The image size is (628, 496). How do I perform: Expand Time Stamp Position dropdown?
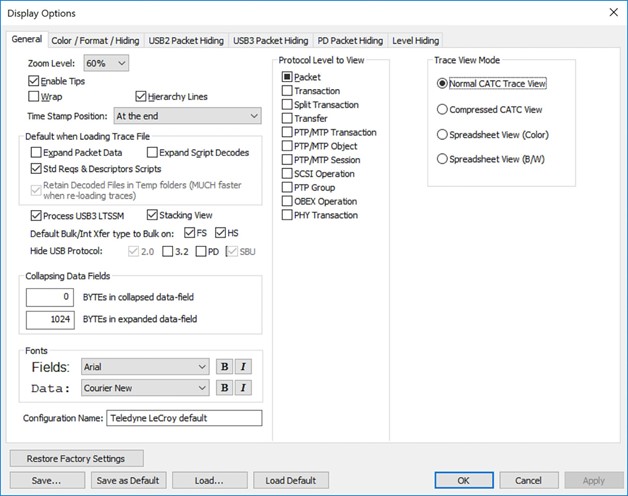coord(187,116)
